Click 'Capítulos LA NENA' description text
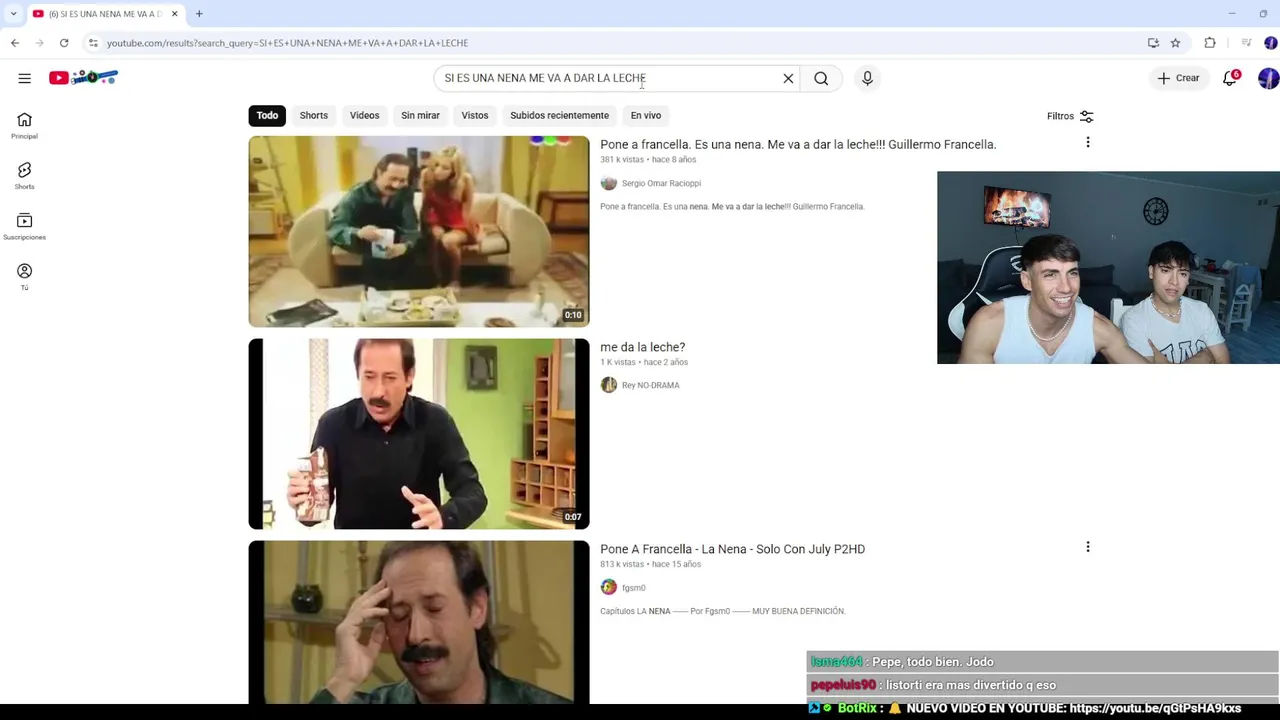 [x=723, y=611]
